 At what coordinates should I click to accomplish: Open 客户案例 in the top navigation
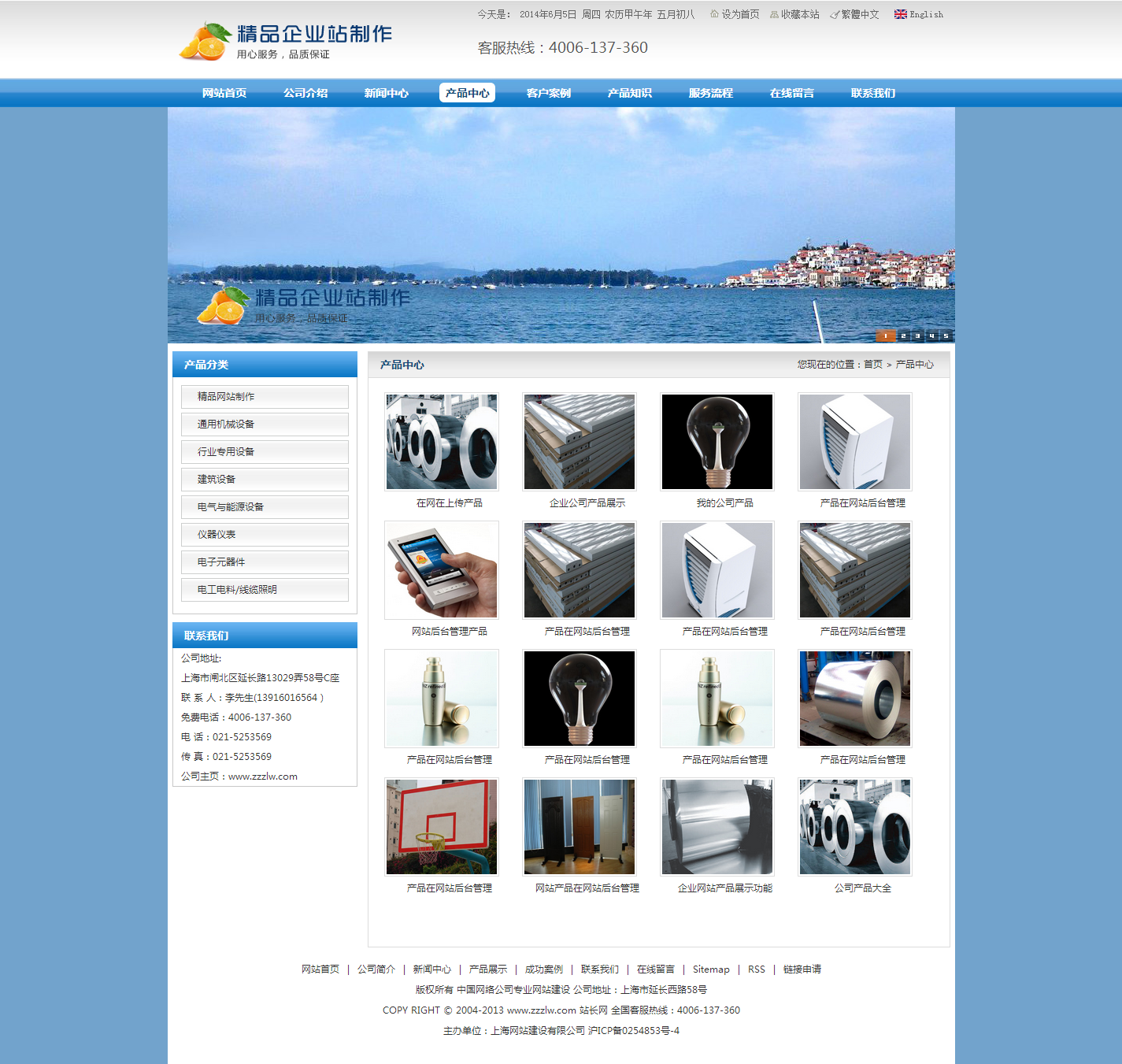click(x=548, y=93)
